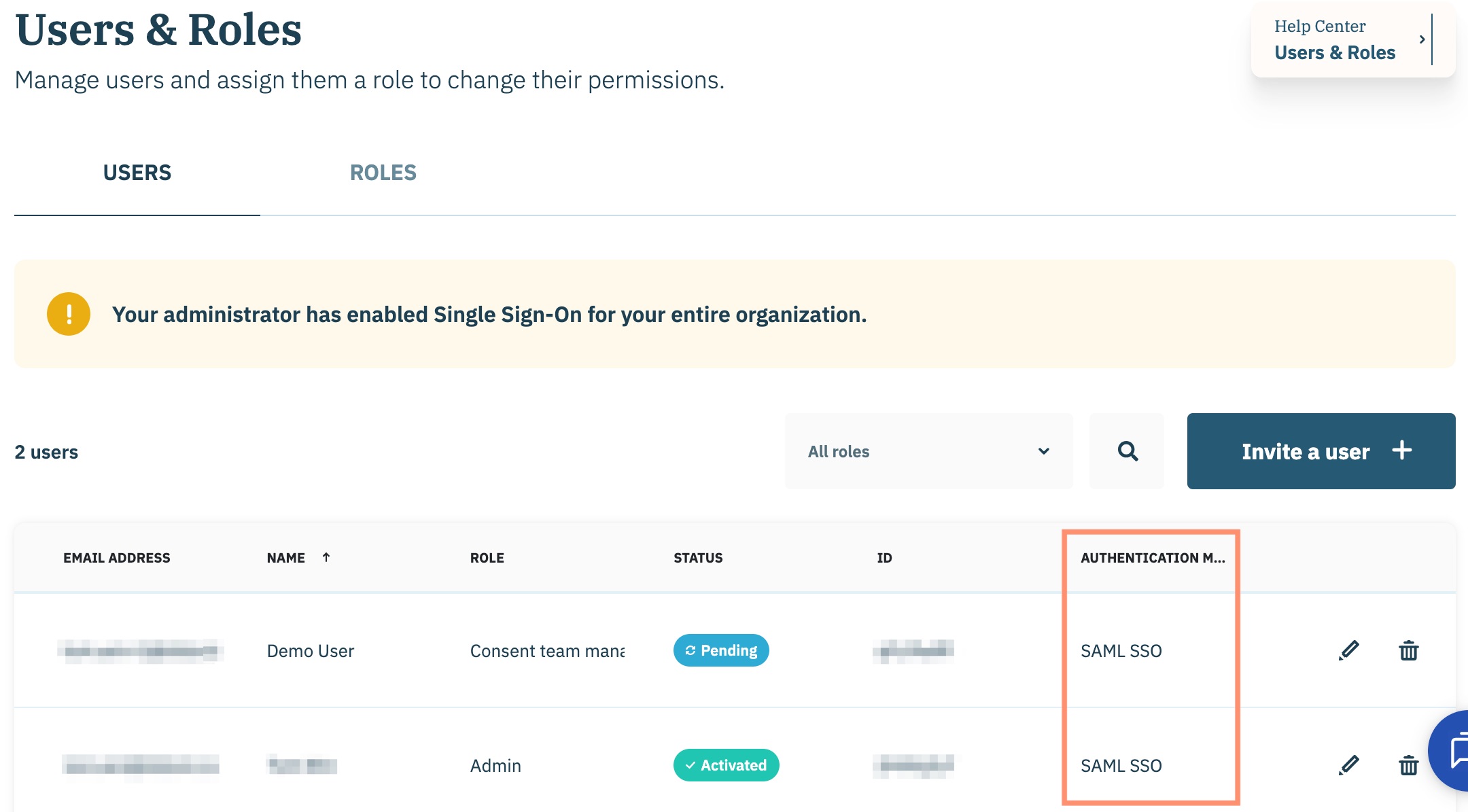
Task: Expand Help Center chevron arrow
Action: 1422,39
